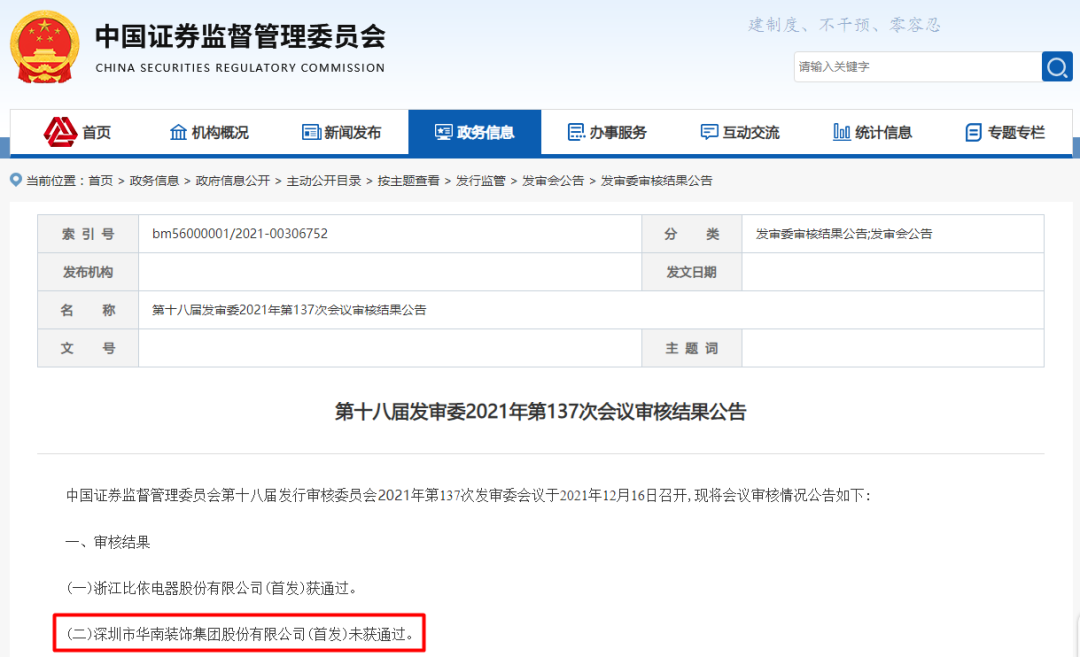The height and width of the screenshot is (657, 1080).
Task: Click the 一、审核结果 section heading
Action: (108, 542)
